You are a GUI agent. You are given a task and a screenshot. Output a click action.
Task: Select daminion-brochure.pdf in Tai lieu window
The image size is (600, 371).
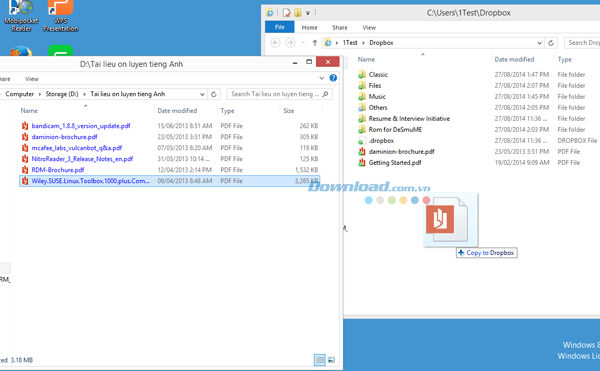[x=64, y=137]
